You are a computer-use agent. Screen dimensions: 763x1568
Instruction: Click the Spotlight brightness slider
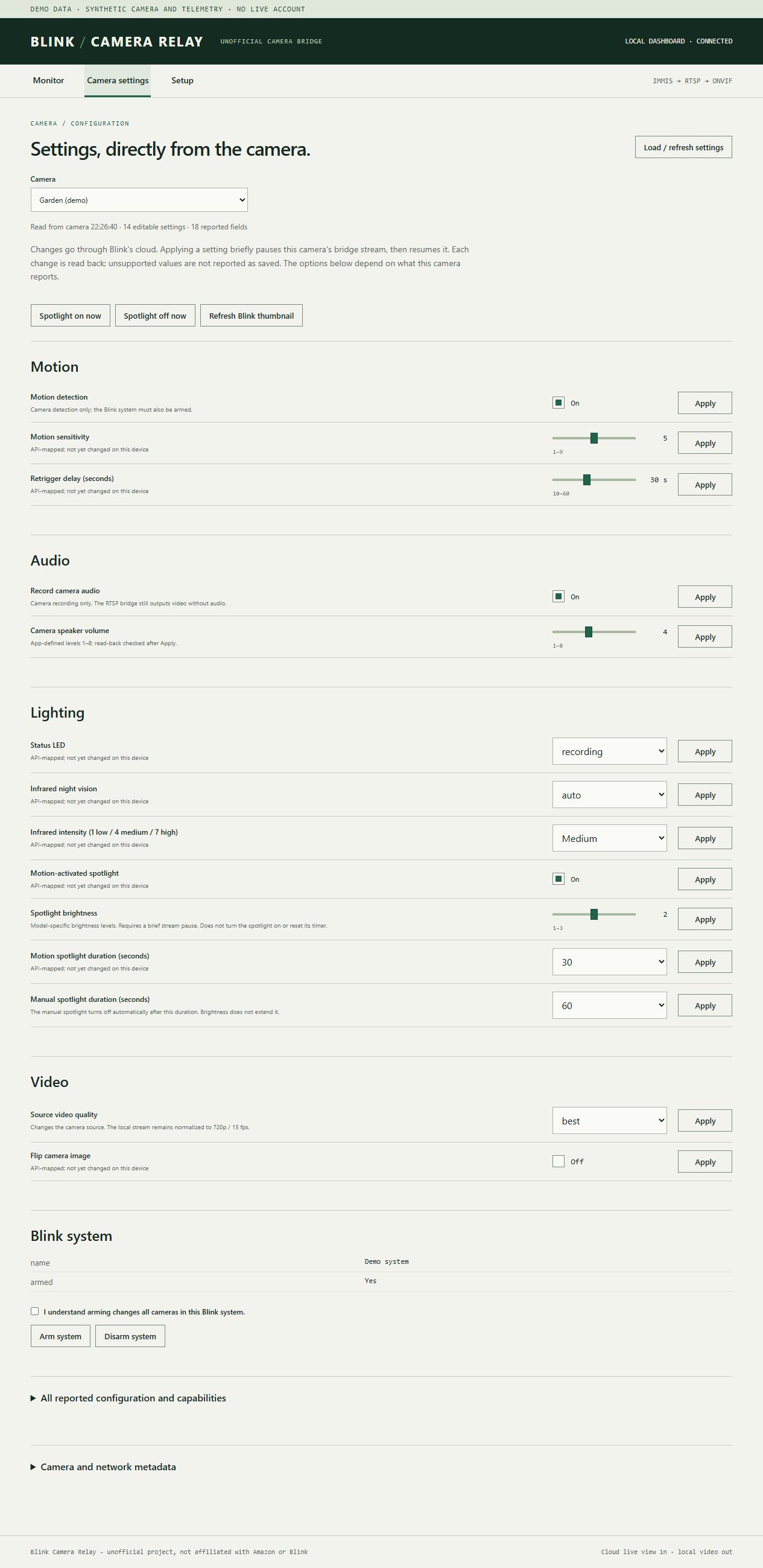(594, 914)
